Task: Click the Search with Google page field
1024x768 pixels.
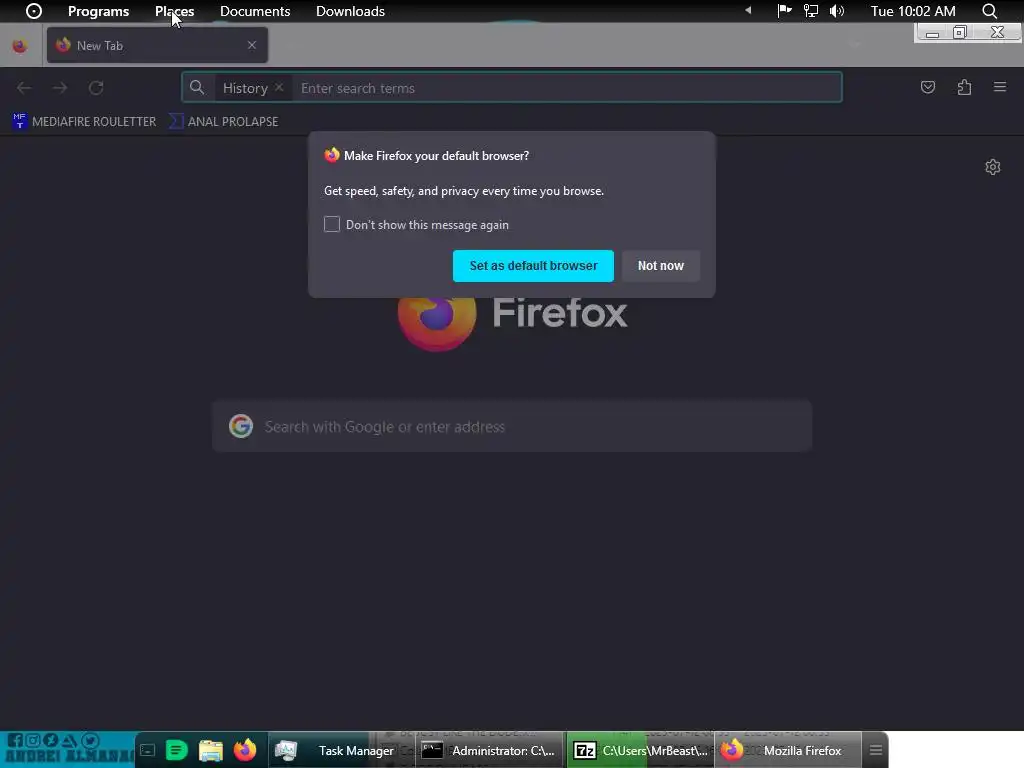Action: point(512,426)
